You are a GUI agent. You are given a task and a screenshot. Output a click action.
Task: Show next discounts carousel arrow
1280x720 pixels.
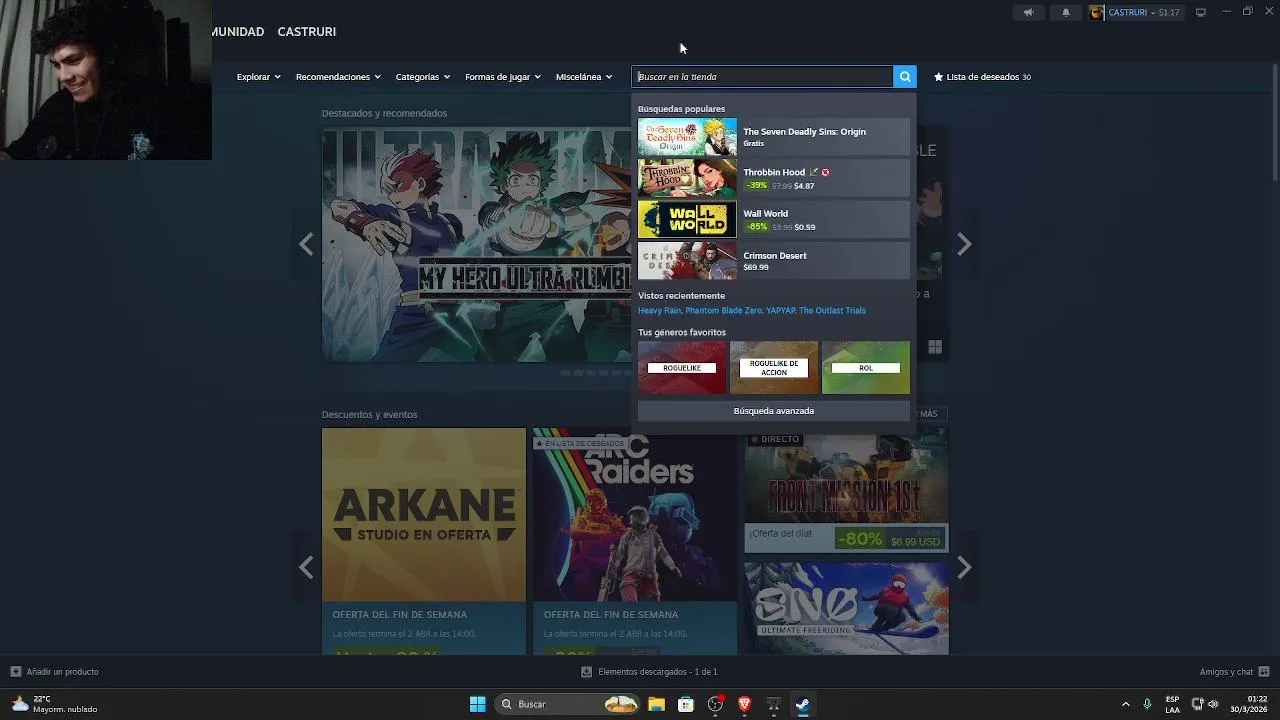click(964, 568)
